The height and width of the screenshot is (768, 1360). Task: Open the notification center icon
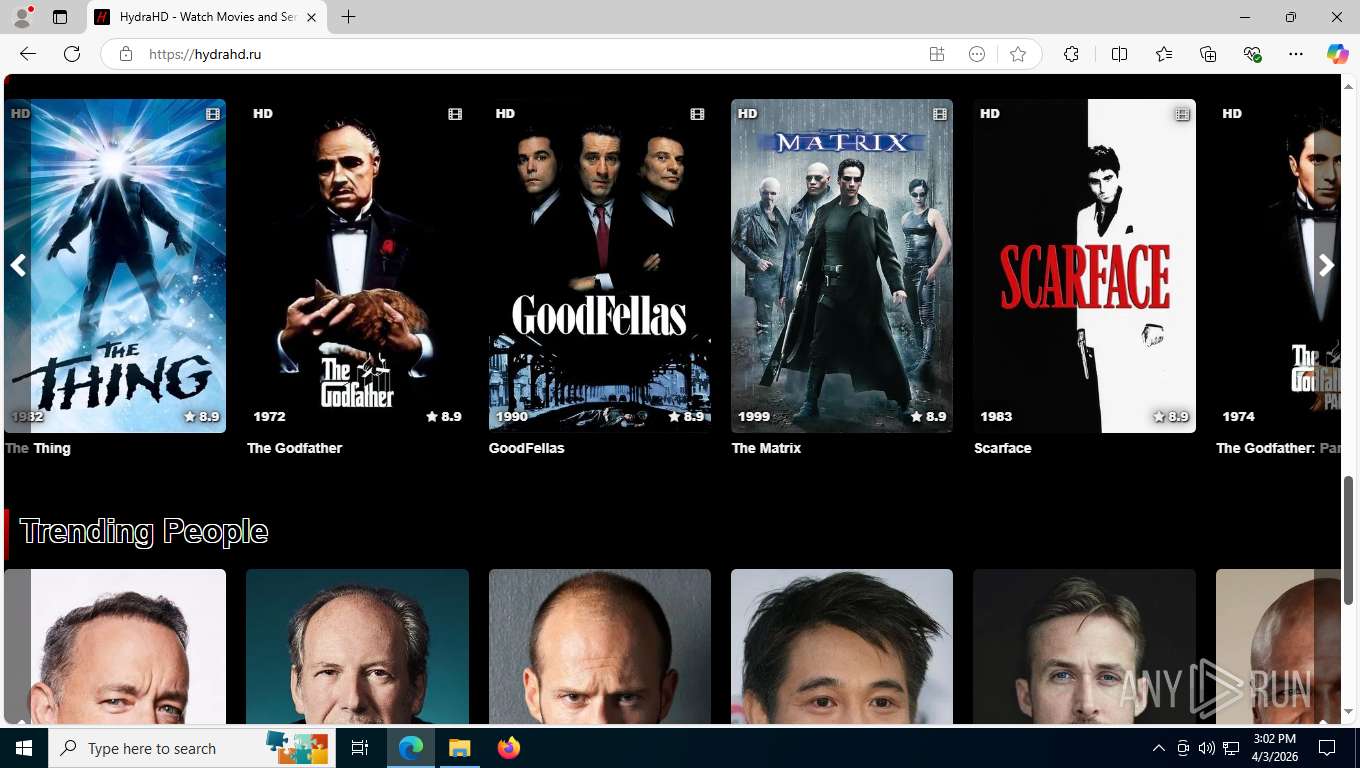[1327, 748]
